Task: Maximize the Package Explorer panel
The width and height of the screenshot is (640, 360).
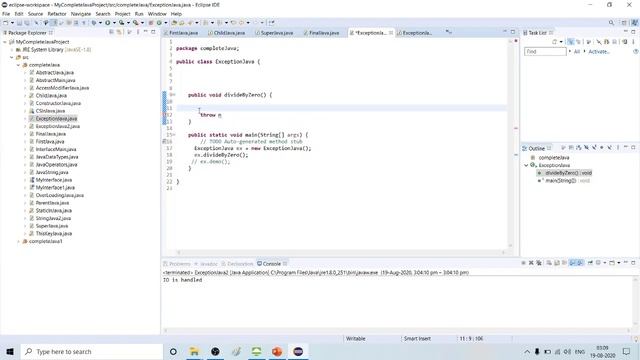Action: point(153,32)
